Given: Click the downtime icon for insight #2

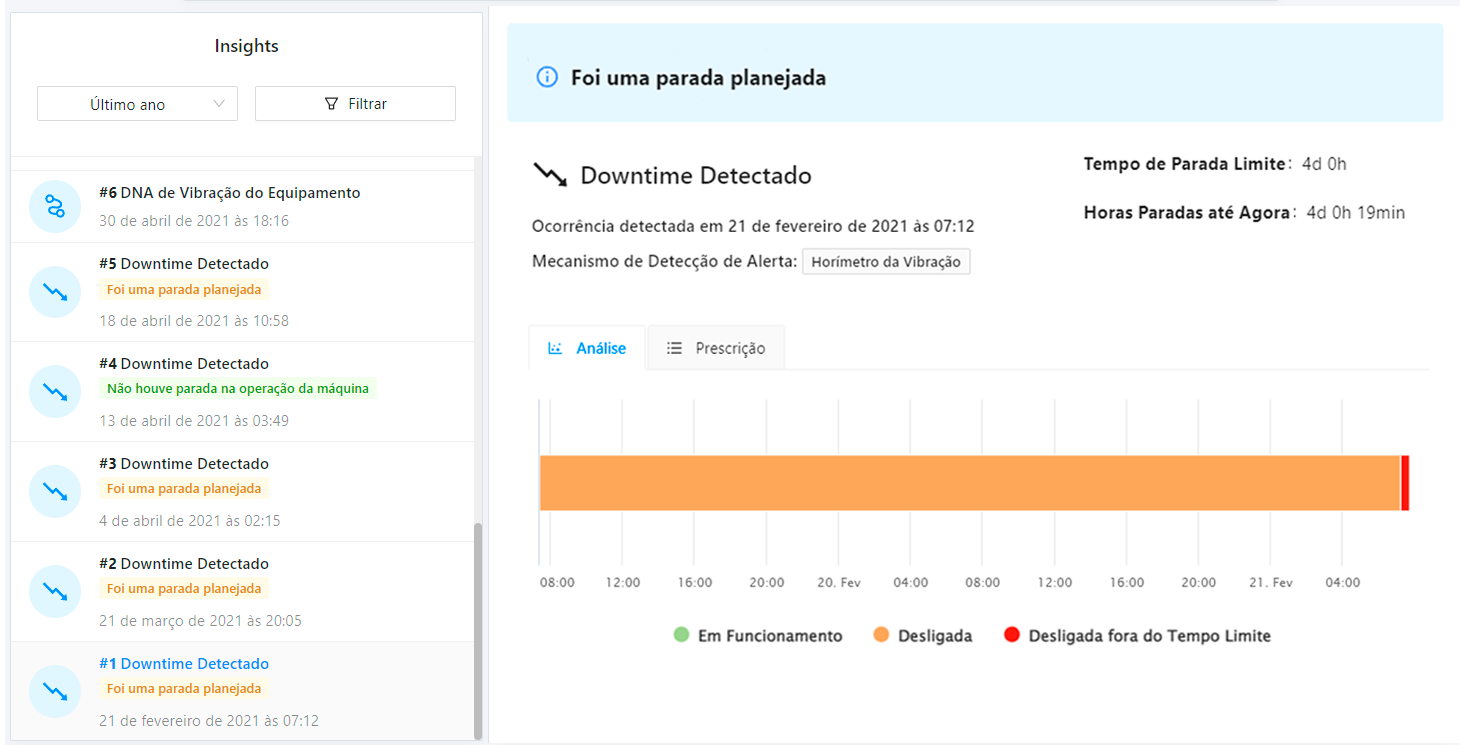Looking at the screenshot, I should pyautogui.click(x=55, y=592).
